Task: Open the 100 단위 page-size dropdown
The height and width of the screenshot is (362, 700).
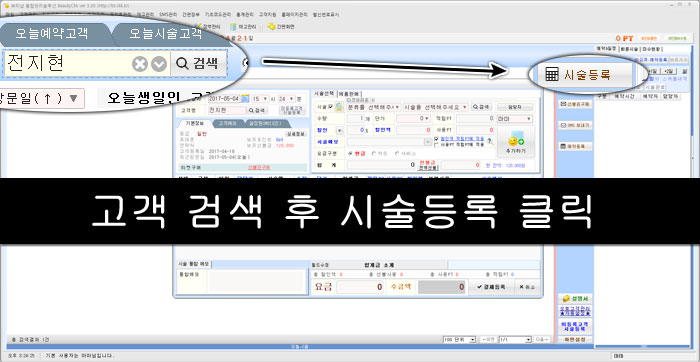Action: click(459, 340)
